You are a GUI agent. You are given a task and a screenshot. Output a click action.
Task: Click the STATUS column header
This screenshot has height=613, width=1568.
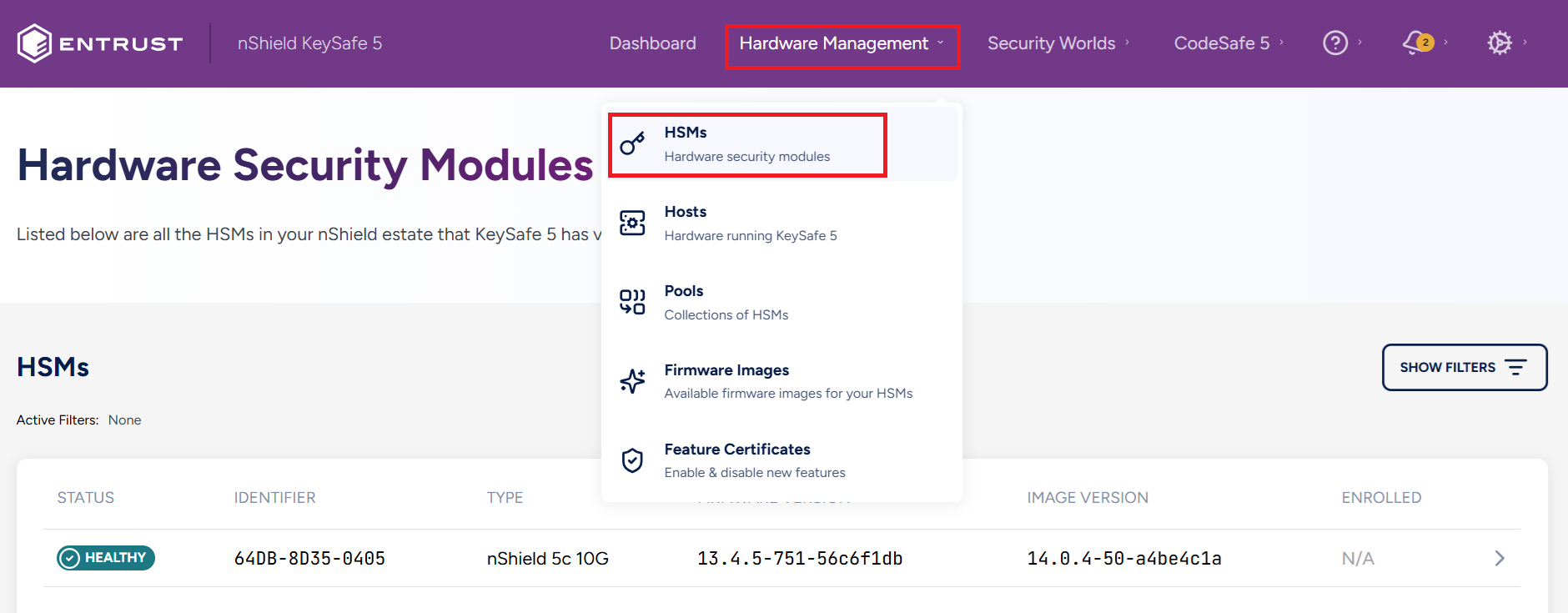tap(86, 498)
